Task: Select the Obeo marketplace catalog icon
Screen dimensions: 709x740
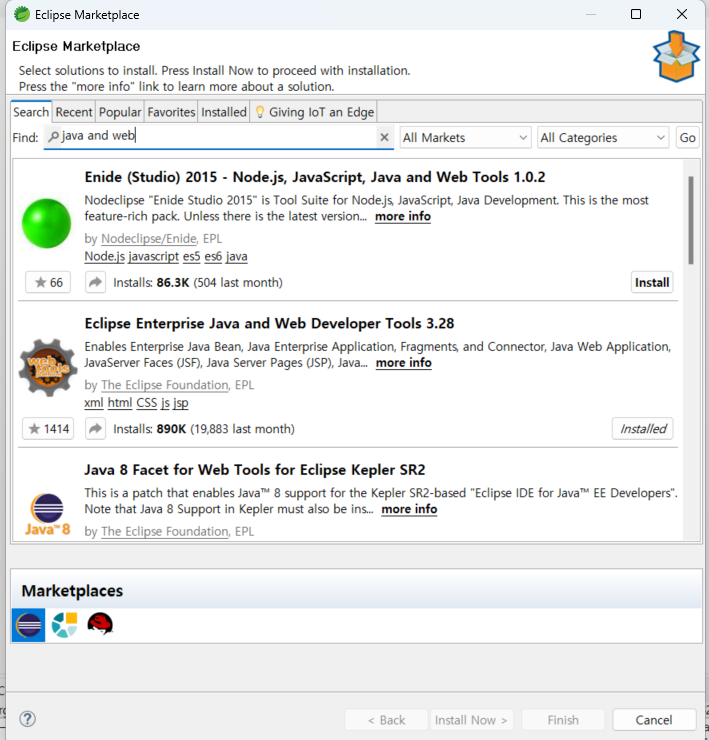Action: click(64, 625)
